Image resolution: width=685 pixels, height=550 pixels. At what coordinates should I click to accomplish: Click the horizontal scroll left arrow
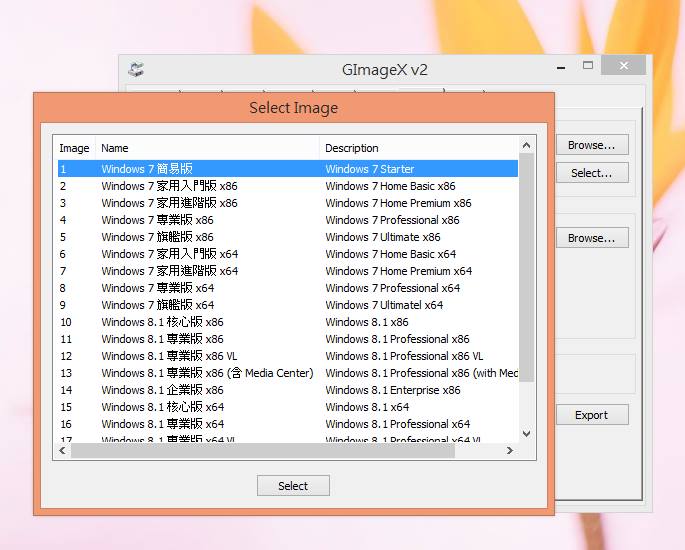[62, 450]
